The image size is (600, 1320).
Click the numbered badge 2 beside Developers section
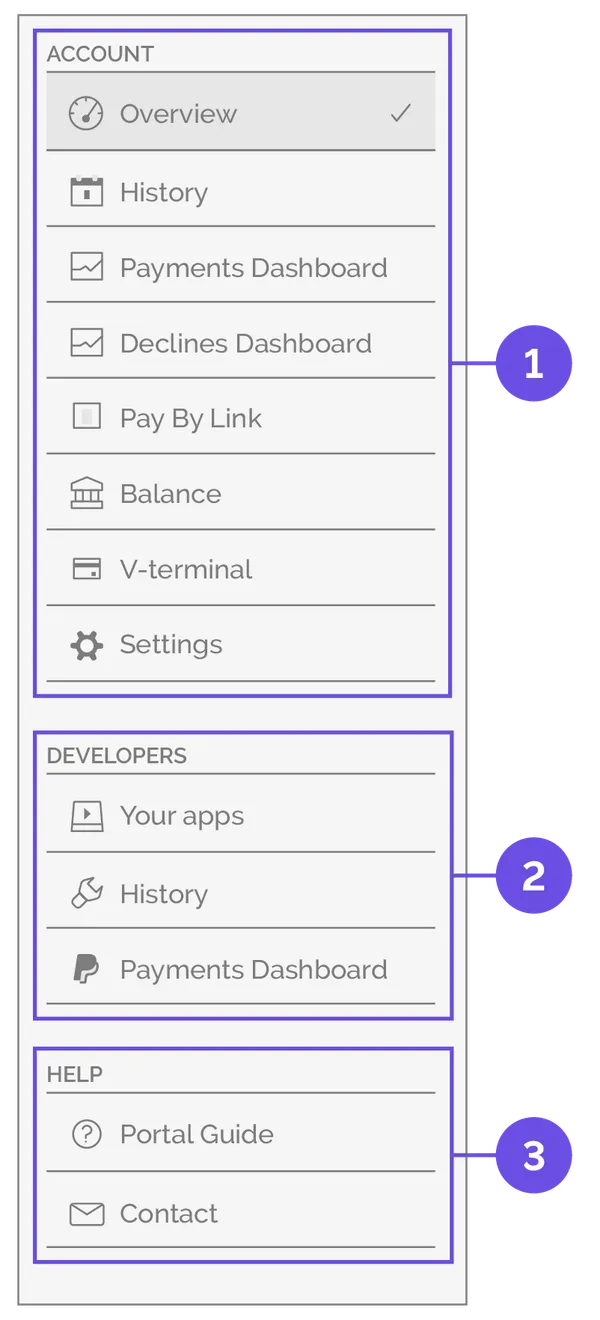[532, 874]
